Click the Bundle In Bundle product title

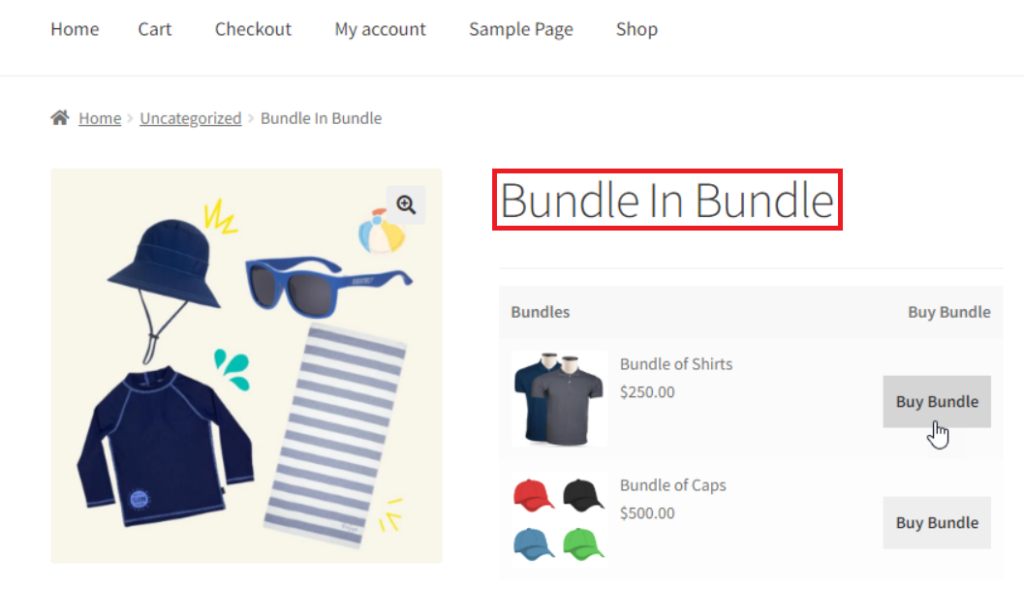point(667,200)
